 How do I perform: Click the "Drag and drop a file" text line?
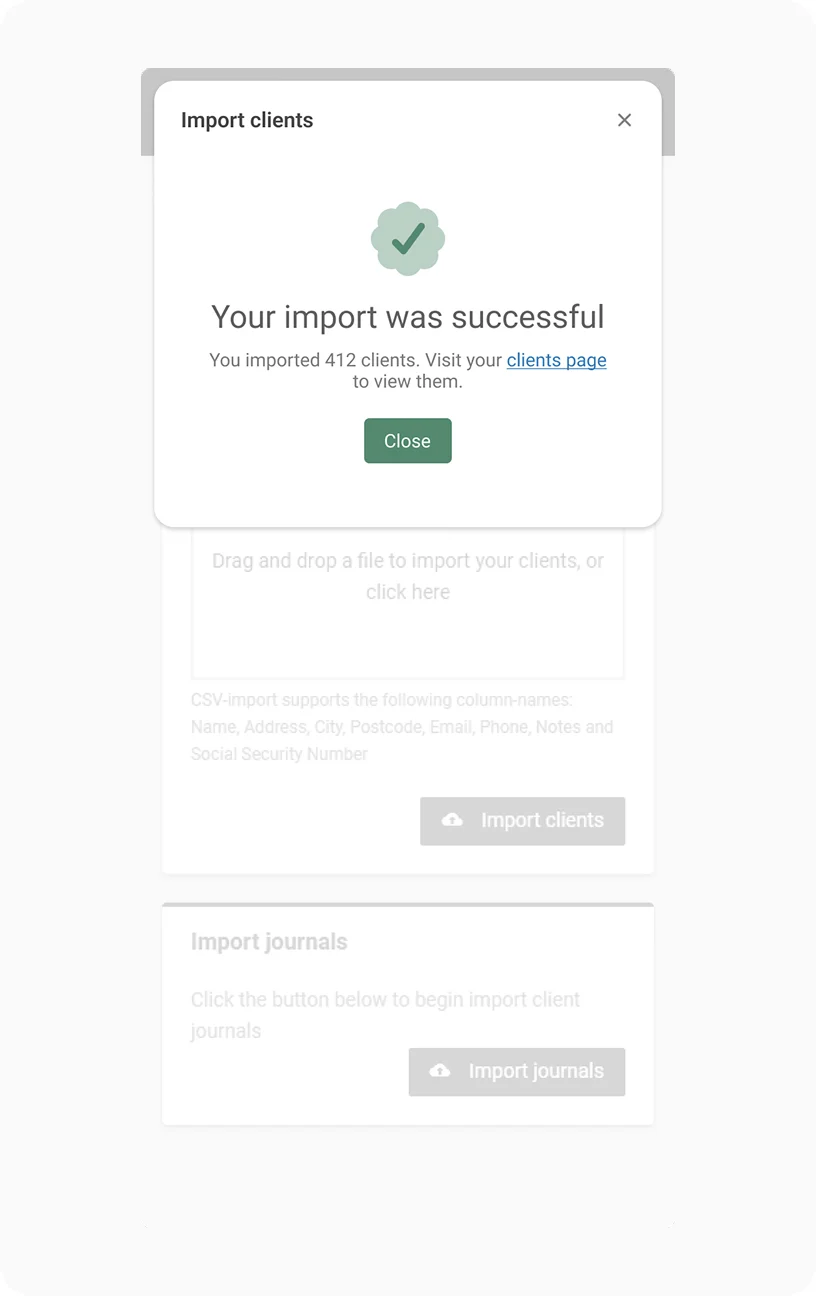408,561
